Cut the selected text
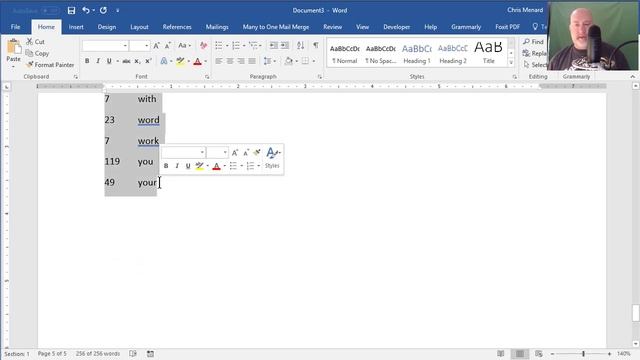640x360 pixels. click(35, 42)
